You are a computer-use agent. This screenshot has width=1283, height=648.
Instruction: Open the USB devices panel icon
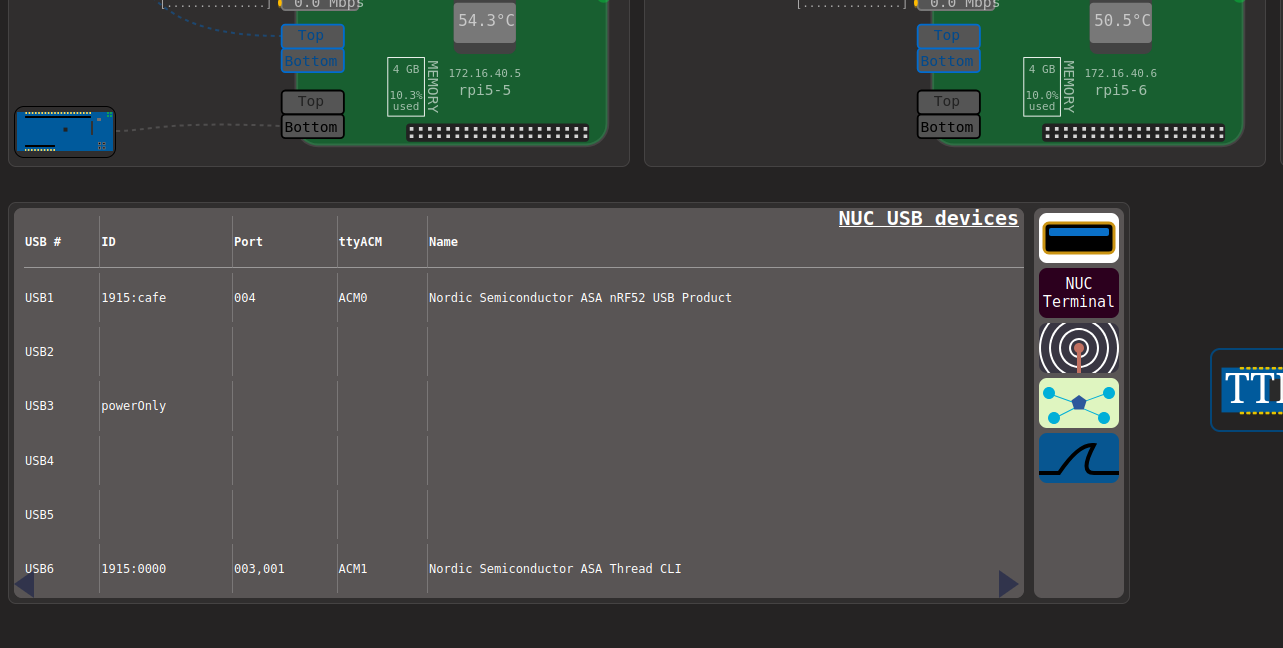(x=1078, y=238)
